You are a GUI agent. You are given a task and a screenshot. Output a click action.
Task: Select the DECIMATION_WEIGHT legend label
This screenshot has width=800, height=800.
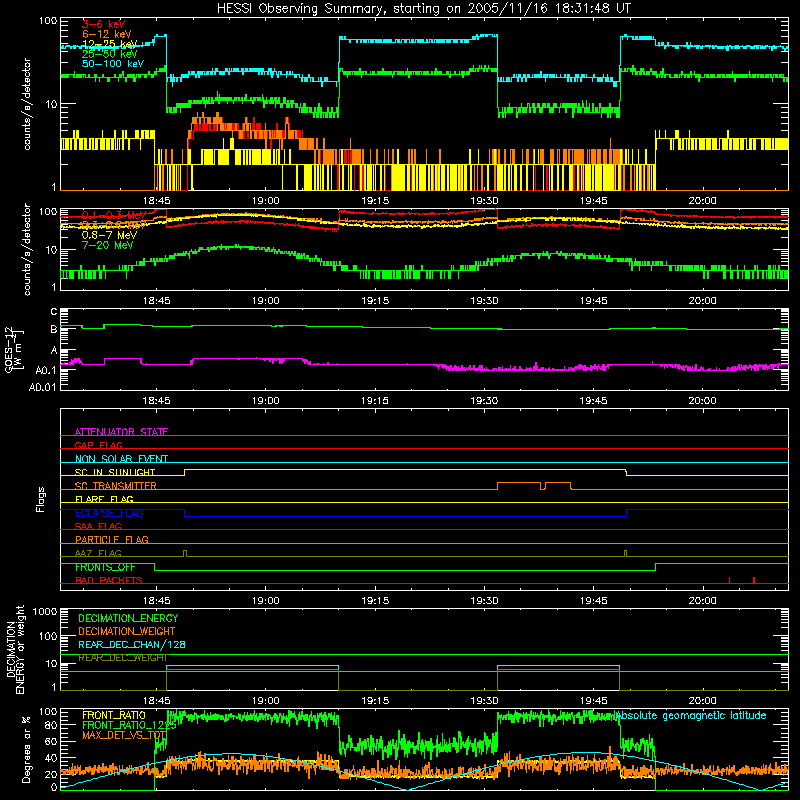pyautogui.click(x=127, y=631)
